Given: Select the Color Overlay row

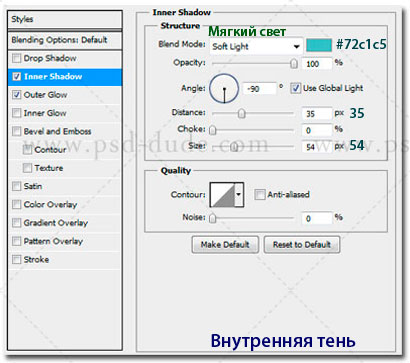Looking at the screenshot, I should (65, 204).
